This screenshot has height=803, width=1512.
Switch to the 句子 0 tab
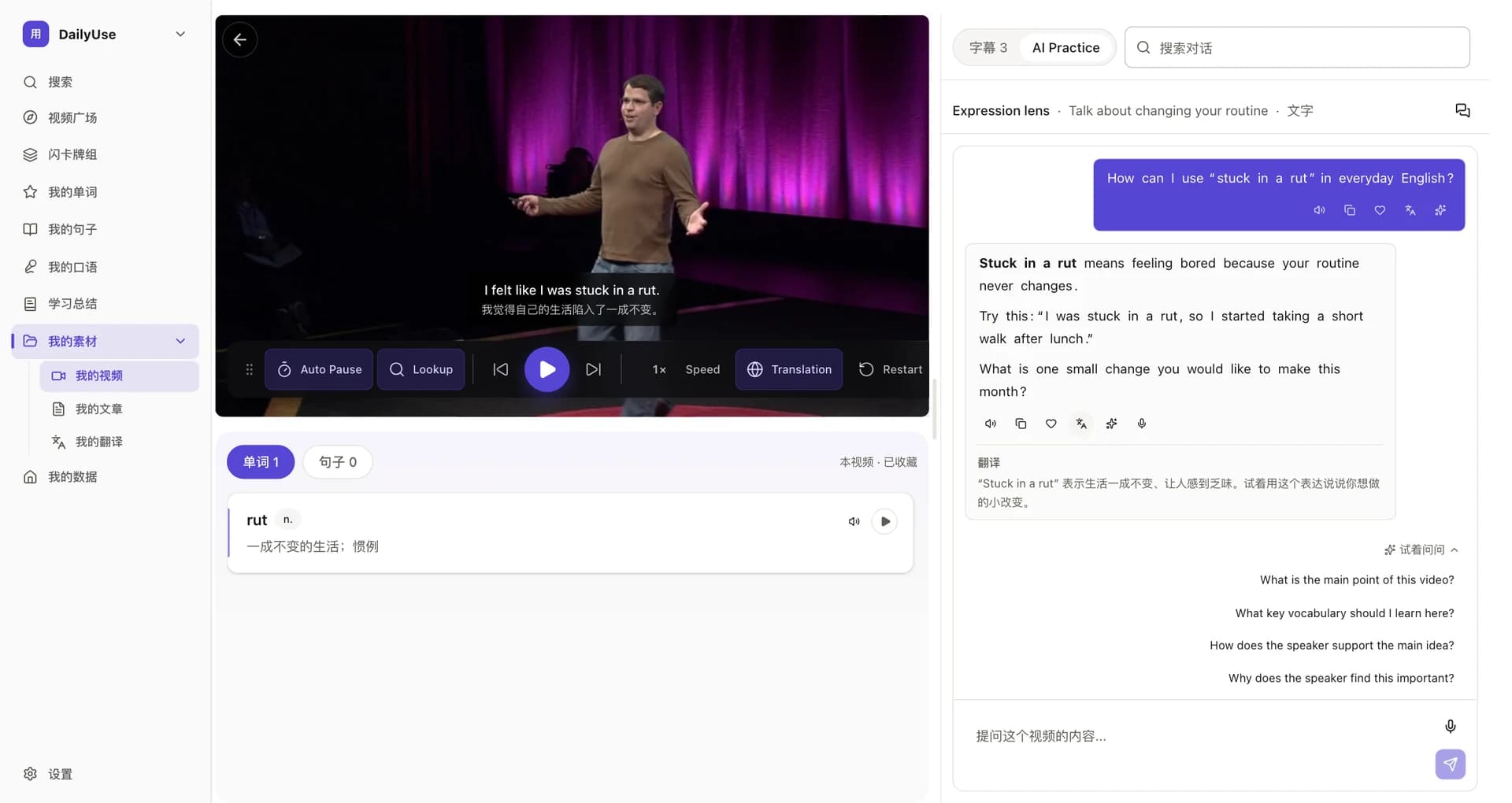(x=338, y=462)
